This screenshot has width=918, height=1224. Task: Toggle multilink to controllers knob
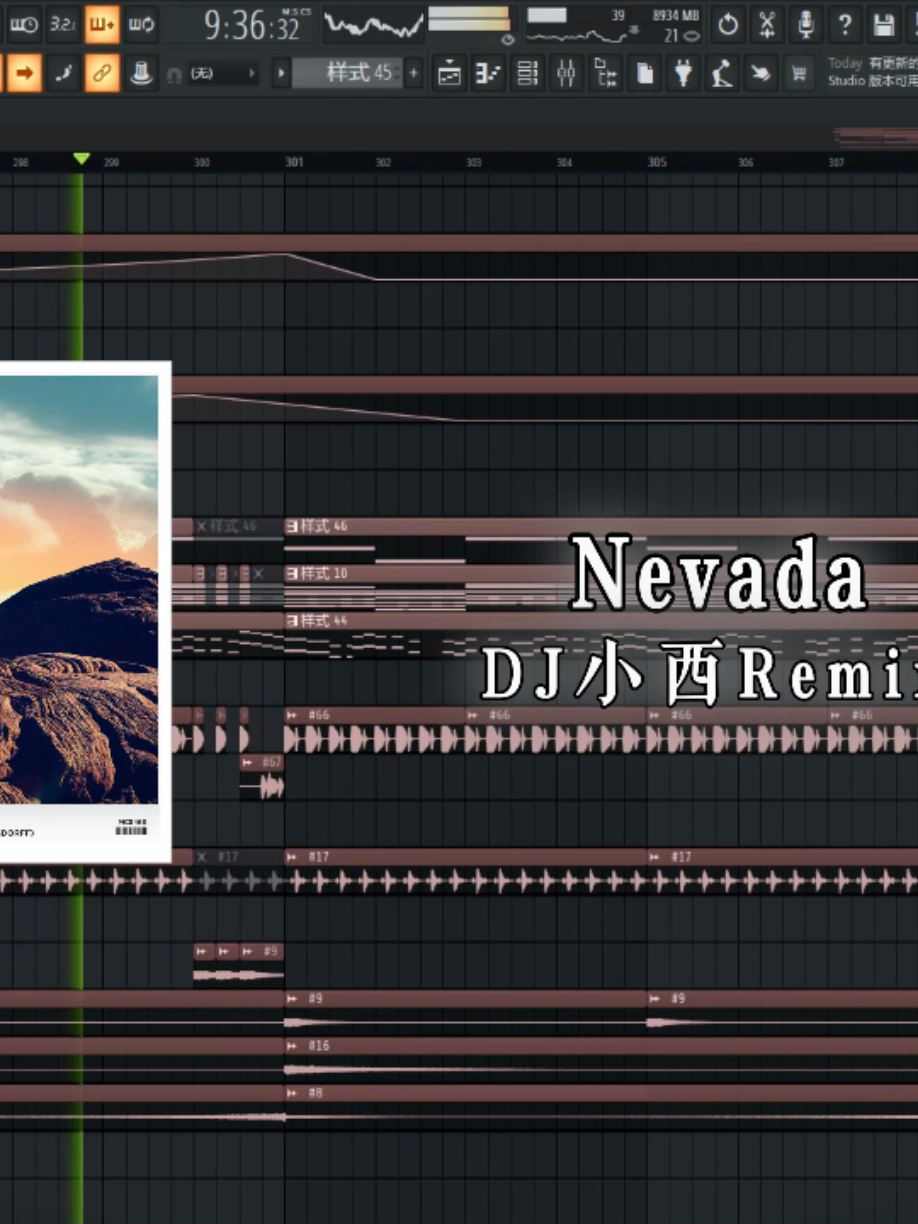[x=142, y=73]
